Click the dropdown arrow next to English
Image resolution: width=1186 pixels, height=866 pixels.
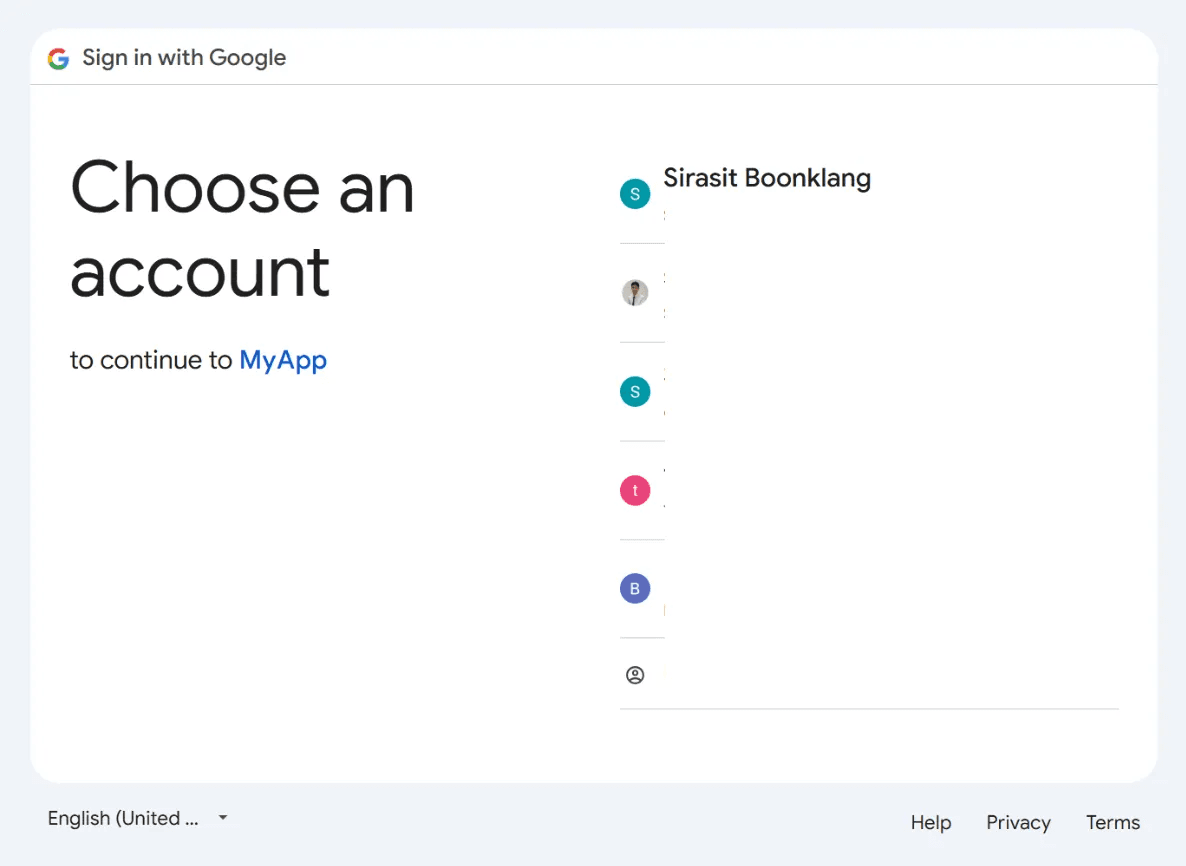[222, 818]
